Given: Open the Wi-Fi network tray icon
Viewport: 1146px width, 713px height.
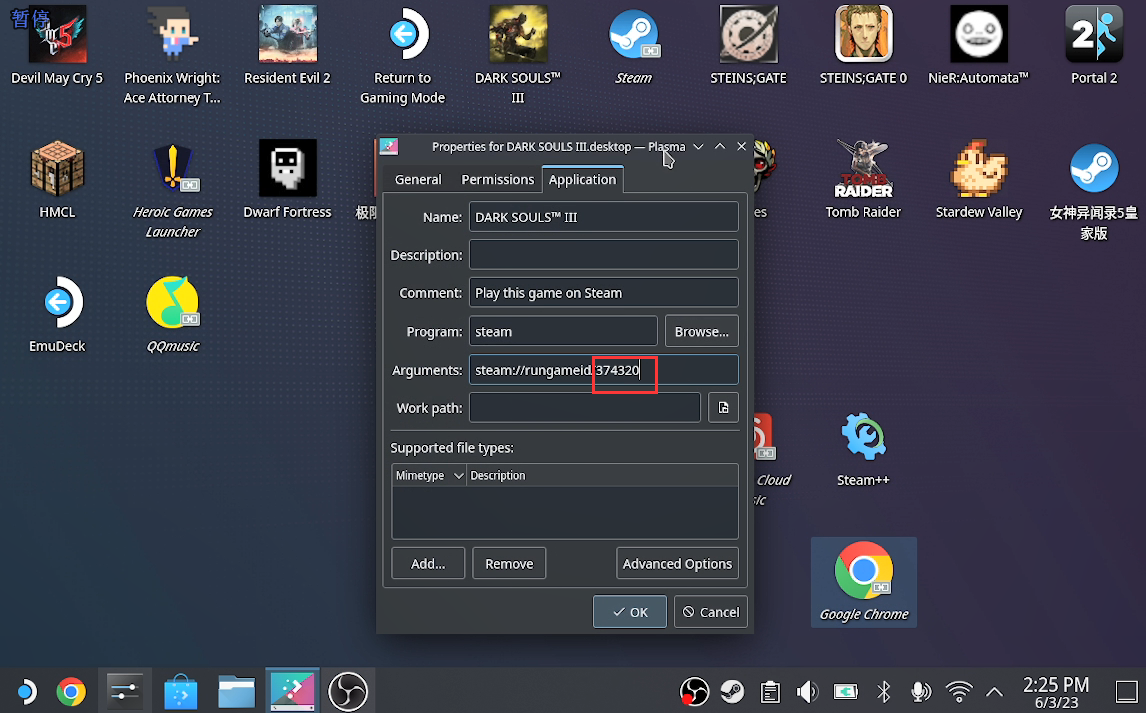Looking at the screenshot, I should click(958, 691).
